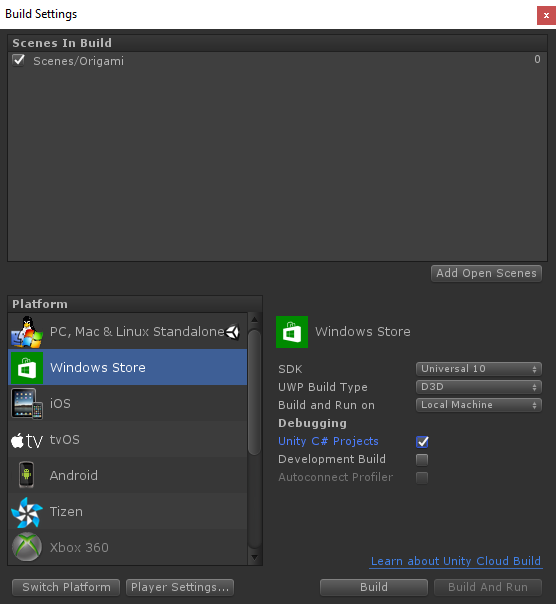This screenshot has width=556, height=604.
Task: Select the iOS platform row
Action: 128,403
